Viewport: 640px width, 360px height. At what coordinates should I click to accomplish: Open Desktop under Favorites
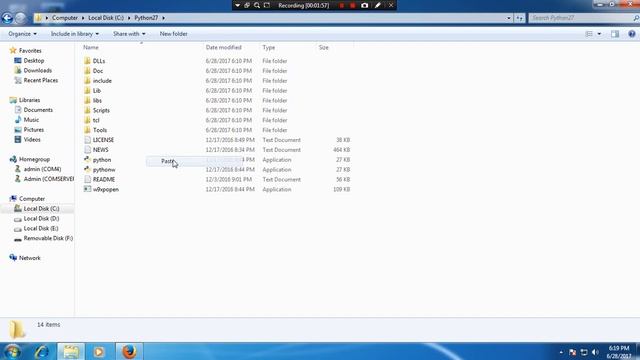pyautogui.click(x=33, y=60)
